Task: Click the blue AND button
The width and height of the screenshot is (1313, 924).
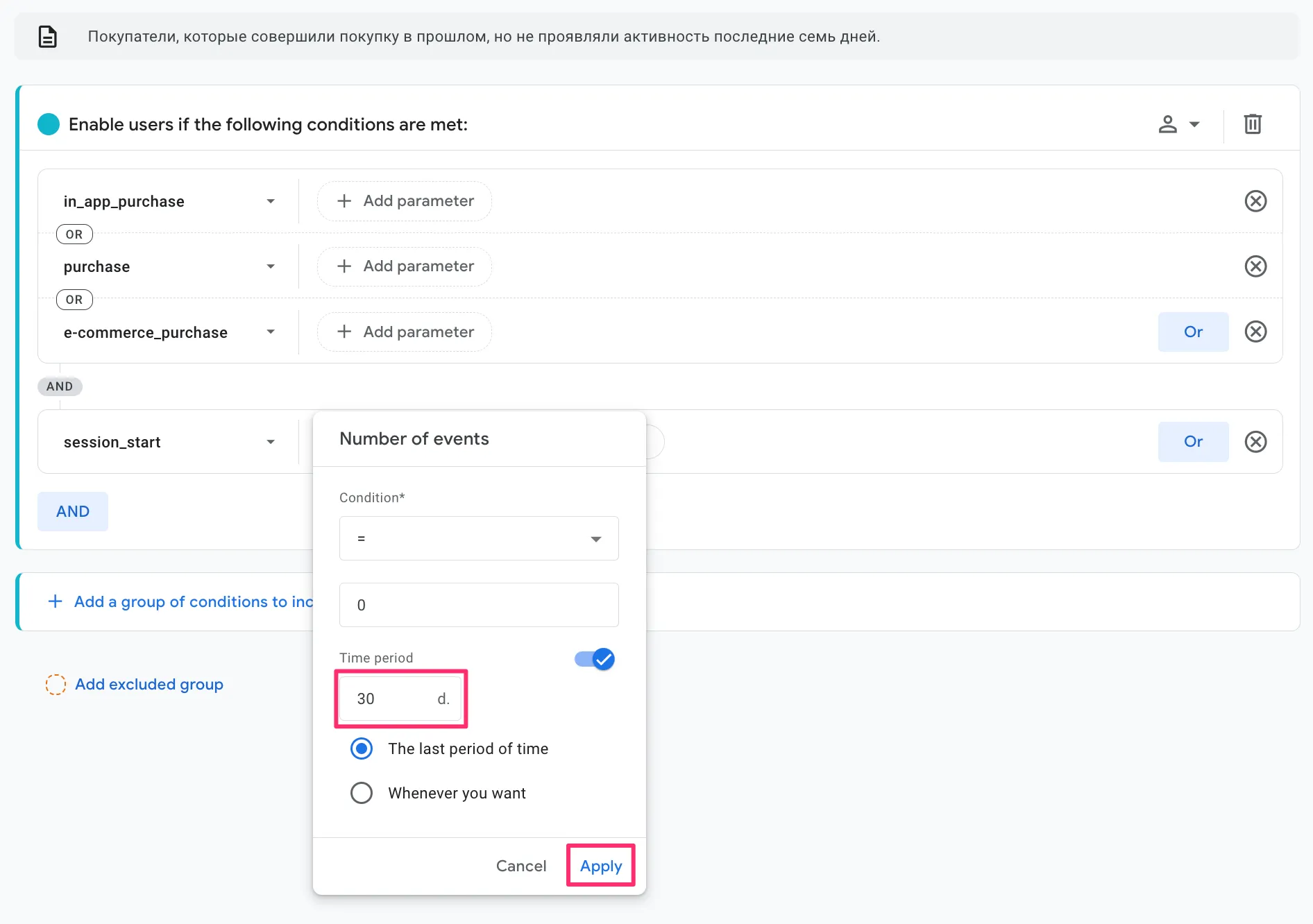Action: coord(73,511)
